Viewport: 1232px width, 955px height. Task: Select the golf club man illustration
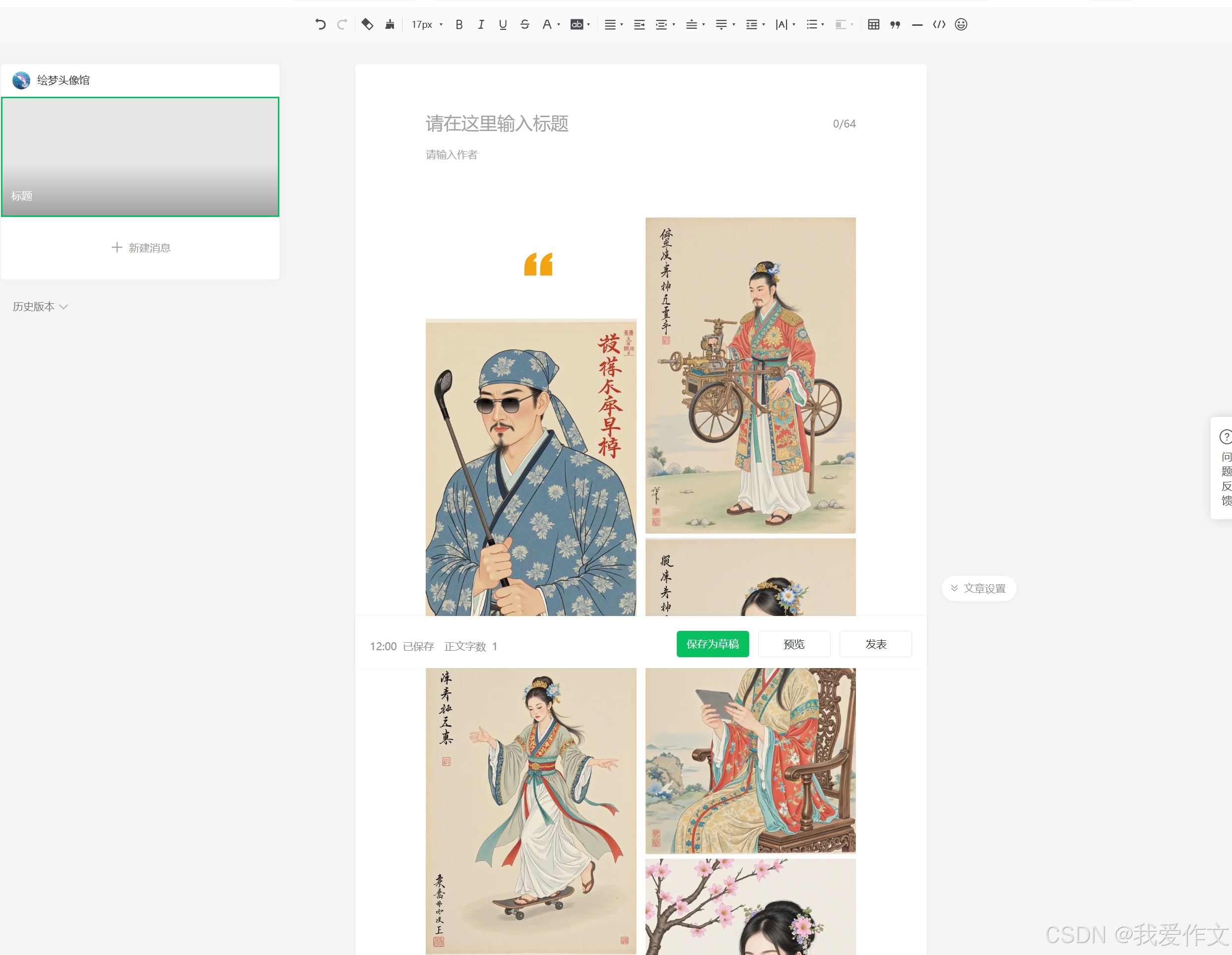[x=531, y=468]
